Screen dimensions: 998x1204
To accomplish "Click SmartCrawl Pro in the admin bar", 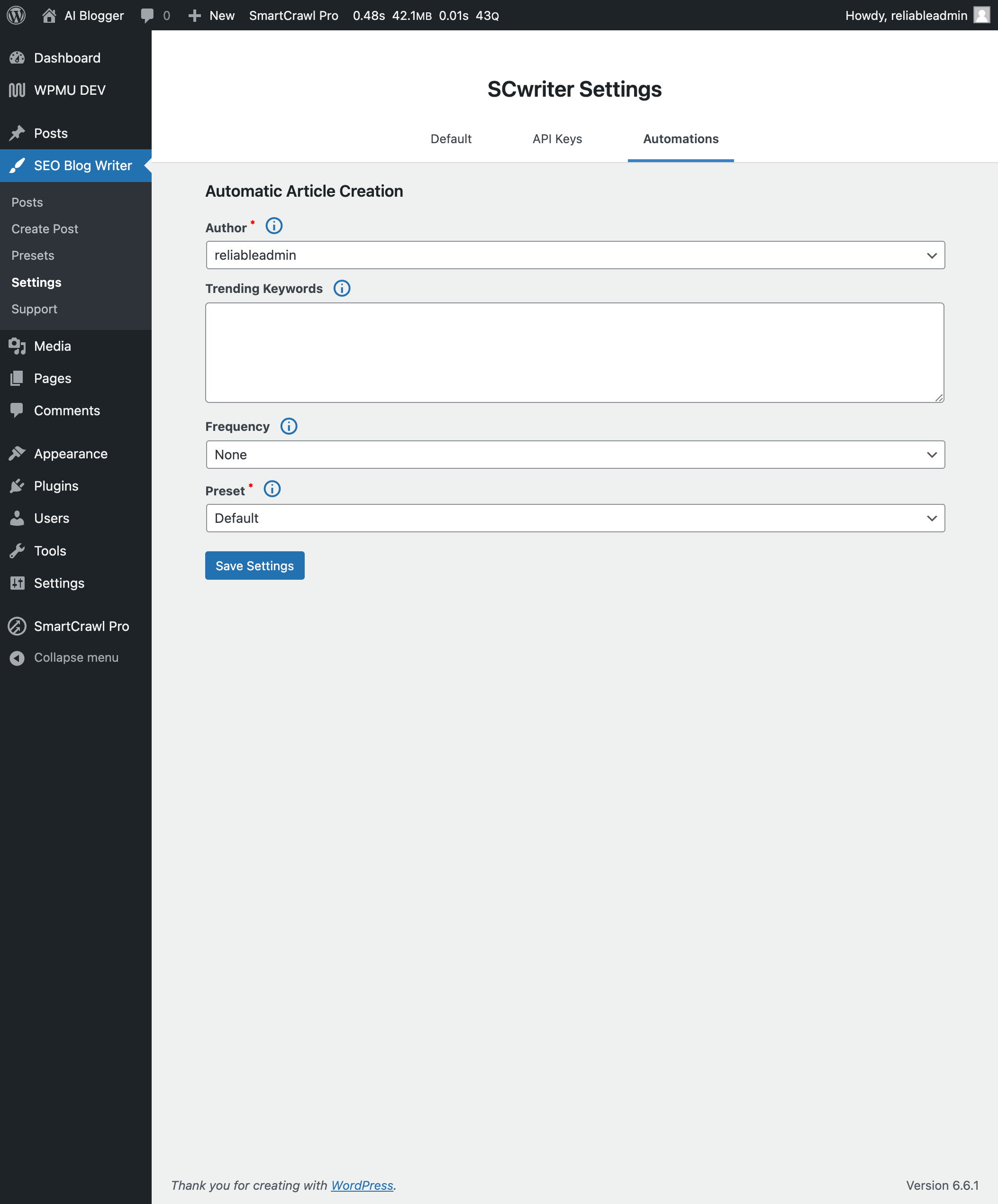I will (x=293, y=16).
